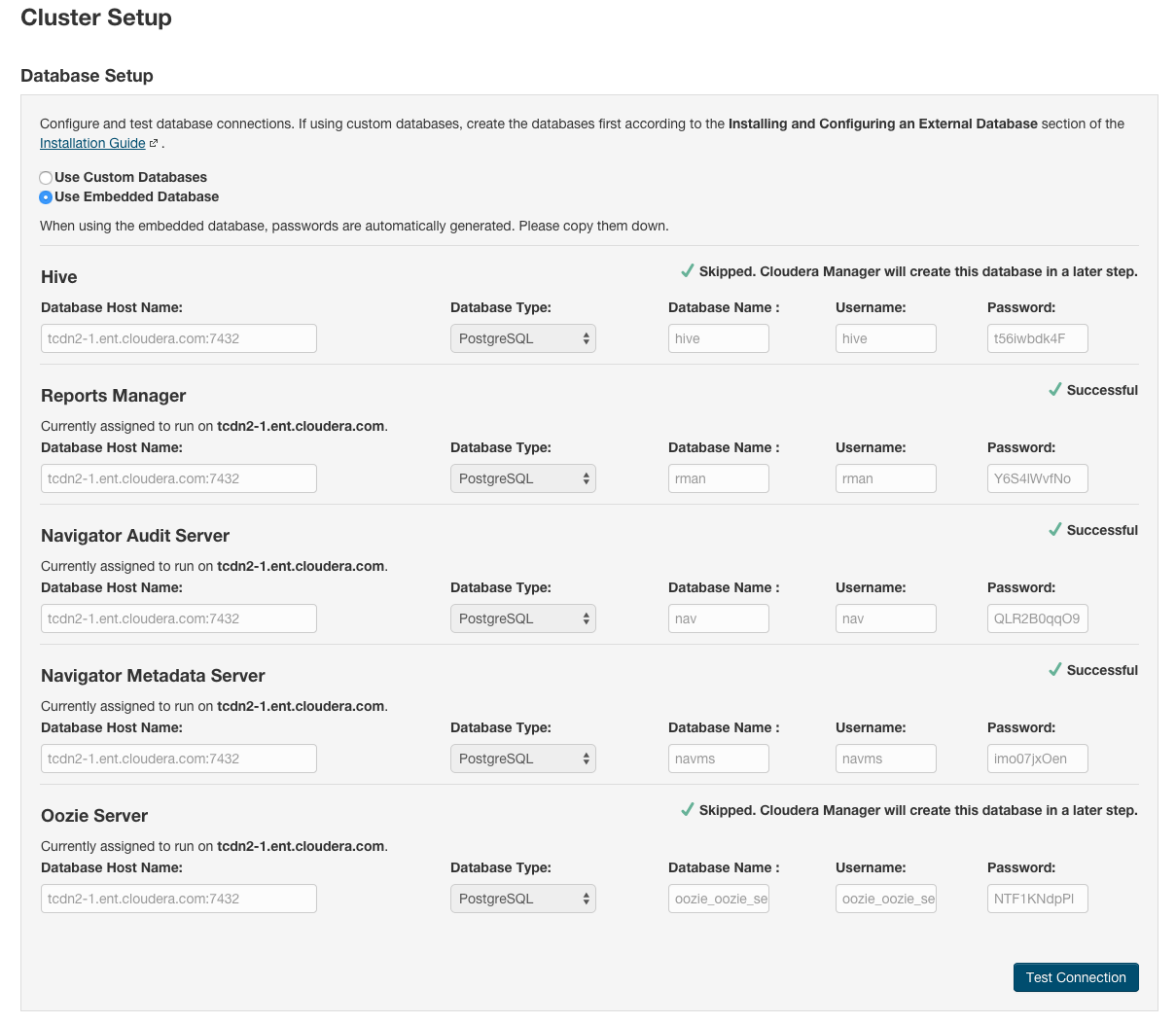Image resolution: width=1176 pixels, height=1024 pixels.
Task: Open the Oozie Server Database Type dropdown
Action: point(522,899)
